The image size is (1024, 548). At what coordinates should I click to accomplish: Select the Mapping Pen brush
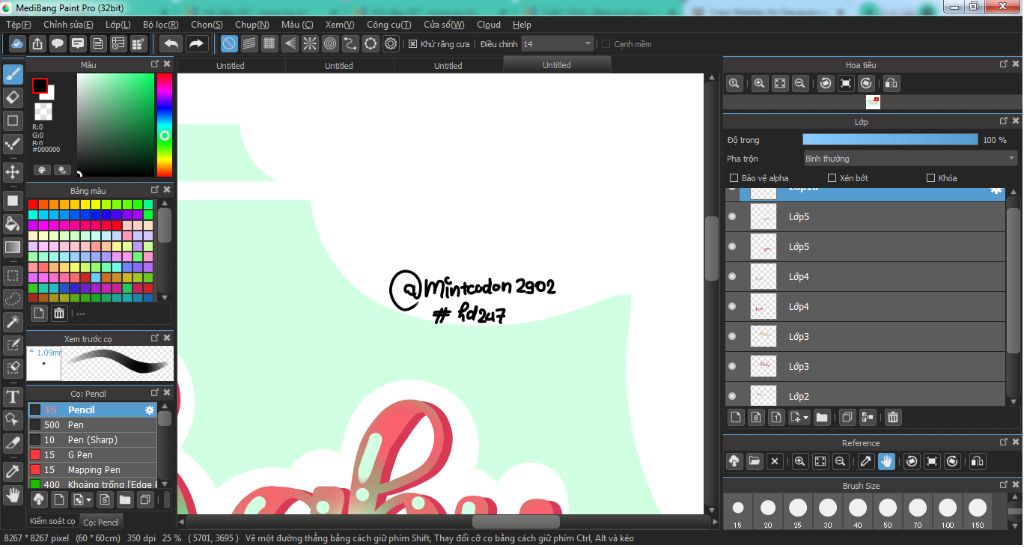point(92,470)
